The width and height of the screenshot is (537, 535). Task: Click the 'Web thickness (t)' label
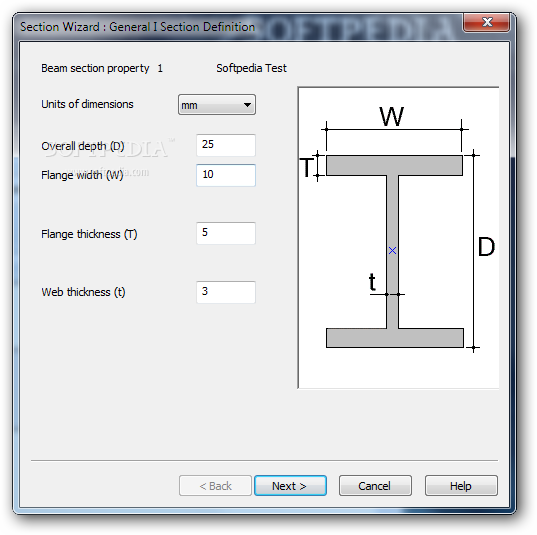pyautogui.click(x=83, y=292)
